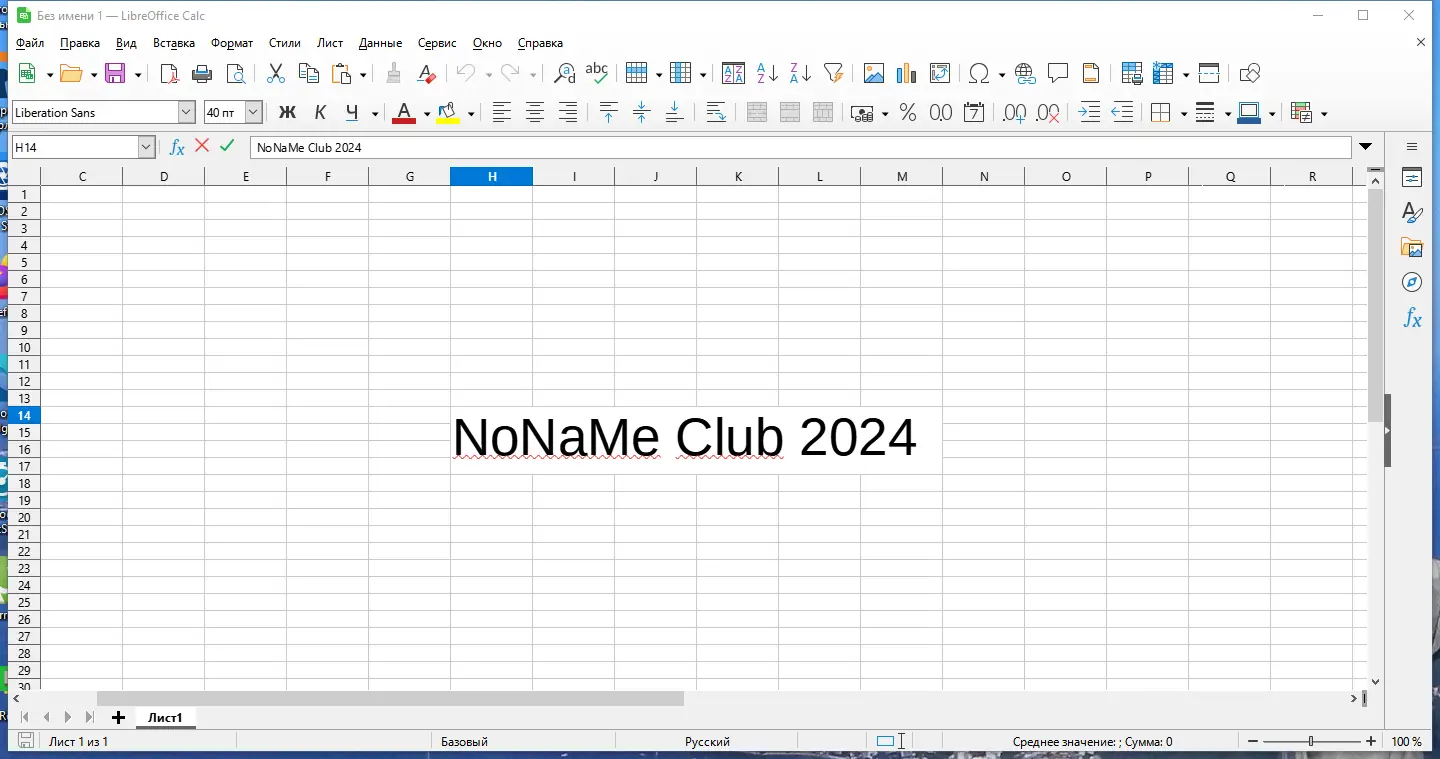This screenshot has width=1440, height=759.
Task: Save the current document
Action: point(115,73)
